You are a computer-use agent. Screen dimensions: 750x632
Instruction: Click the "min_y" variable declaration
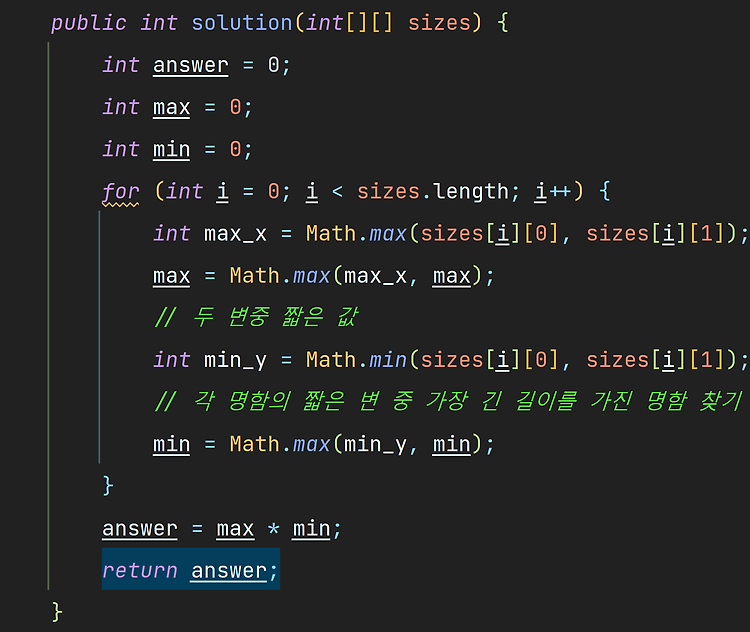pos(235,360)
